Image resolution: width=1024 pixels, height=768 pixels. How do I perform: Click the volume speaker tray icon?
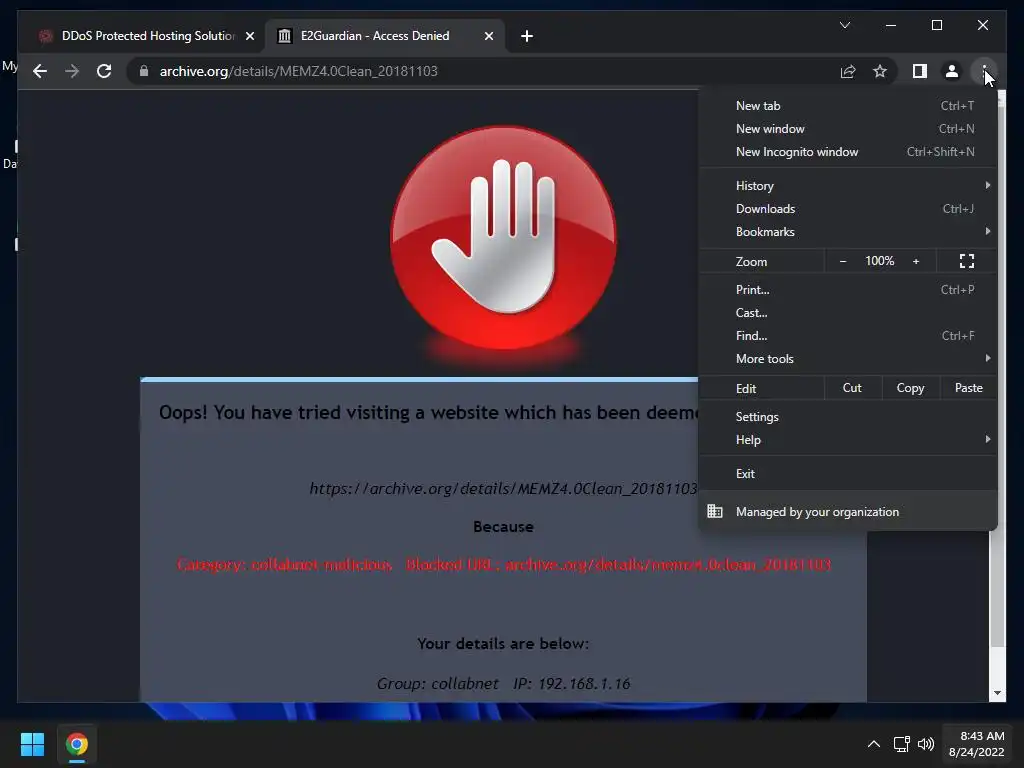[x=926, y=744]
